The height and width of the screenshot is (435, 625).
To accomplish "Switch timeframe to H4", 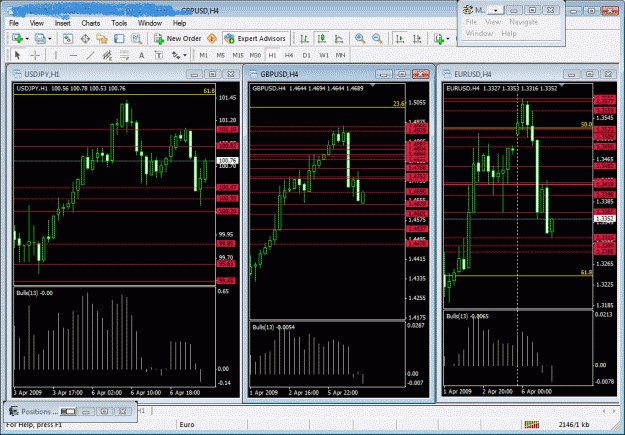I will tap(289, 55).
